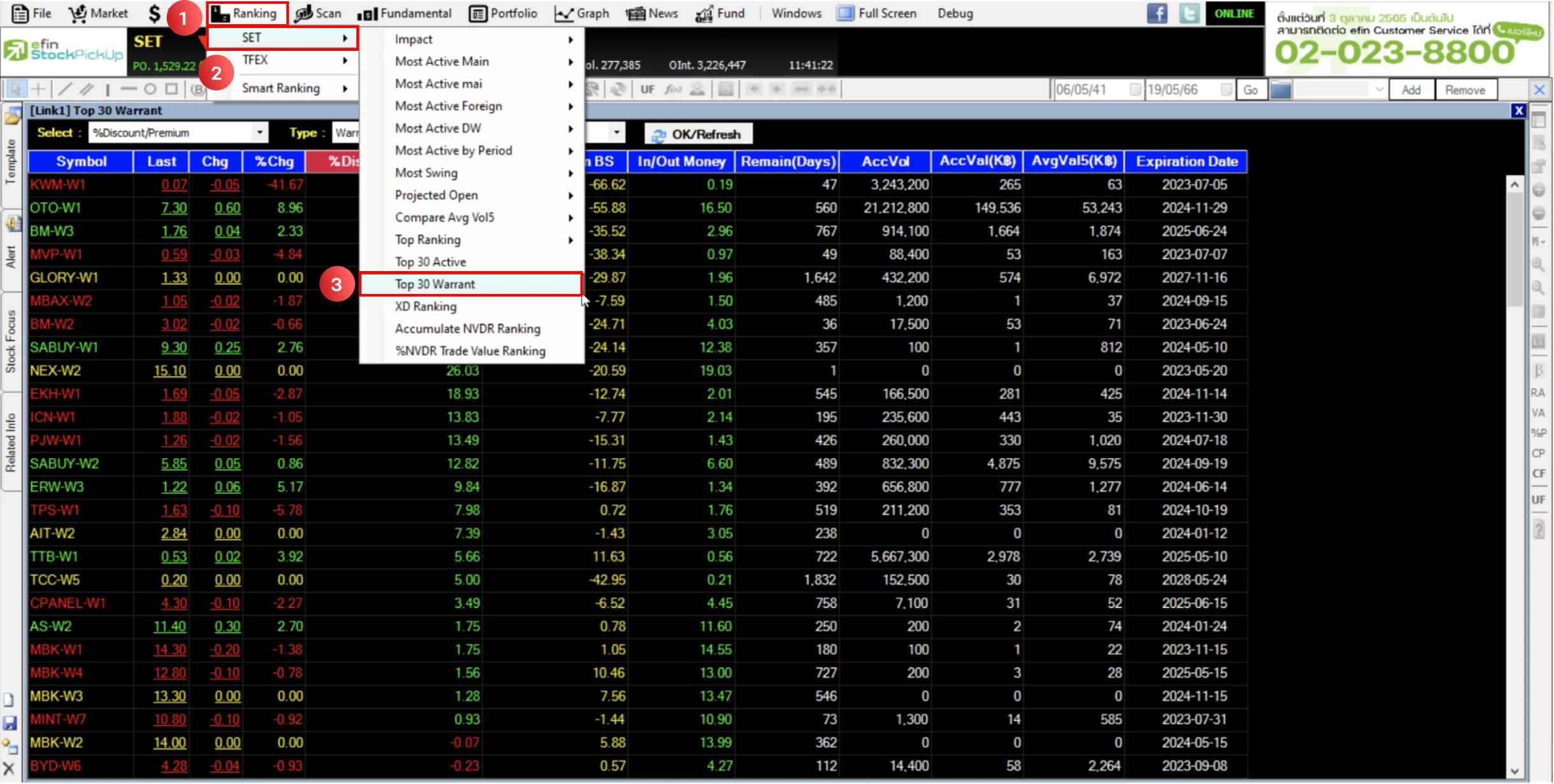
Task: Toggle the calendar checkbox in 19/05/66 field
Action: point(1226,90)
